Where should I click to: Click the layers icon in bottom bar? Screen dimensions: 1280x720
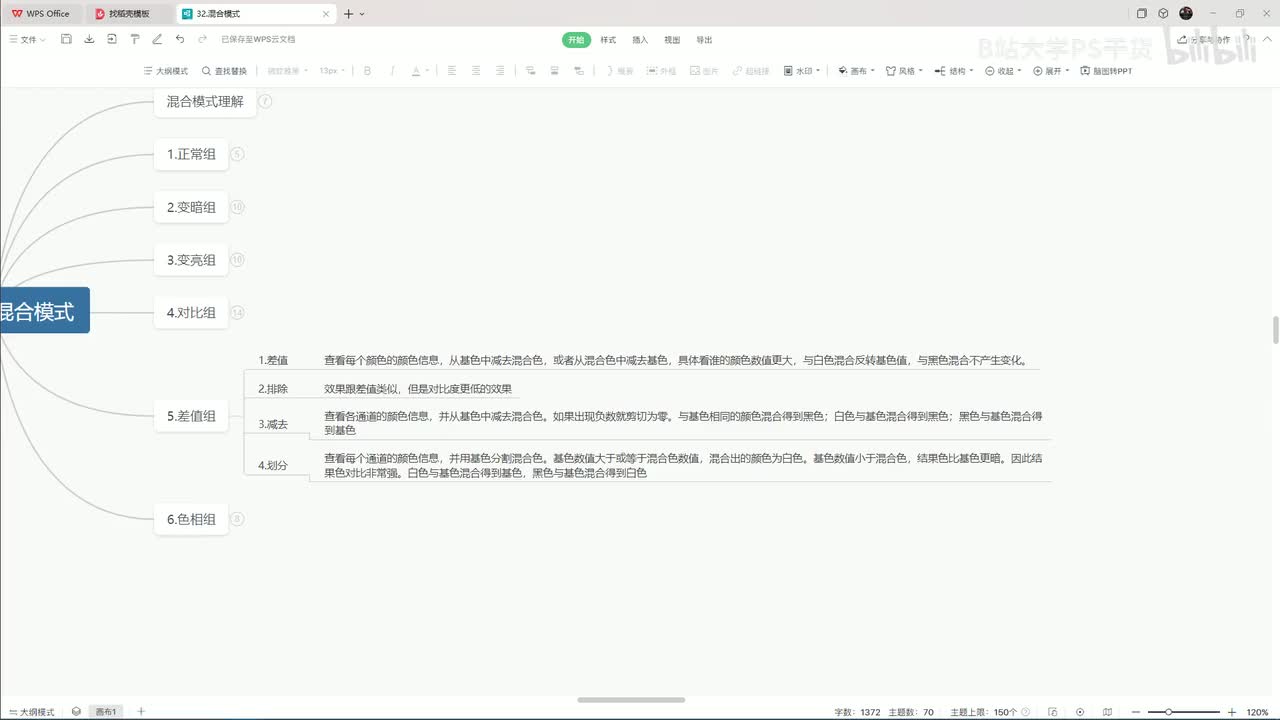(76, 711)
